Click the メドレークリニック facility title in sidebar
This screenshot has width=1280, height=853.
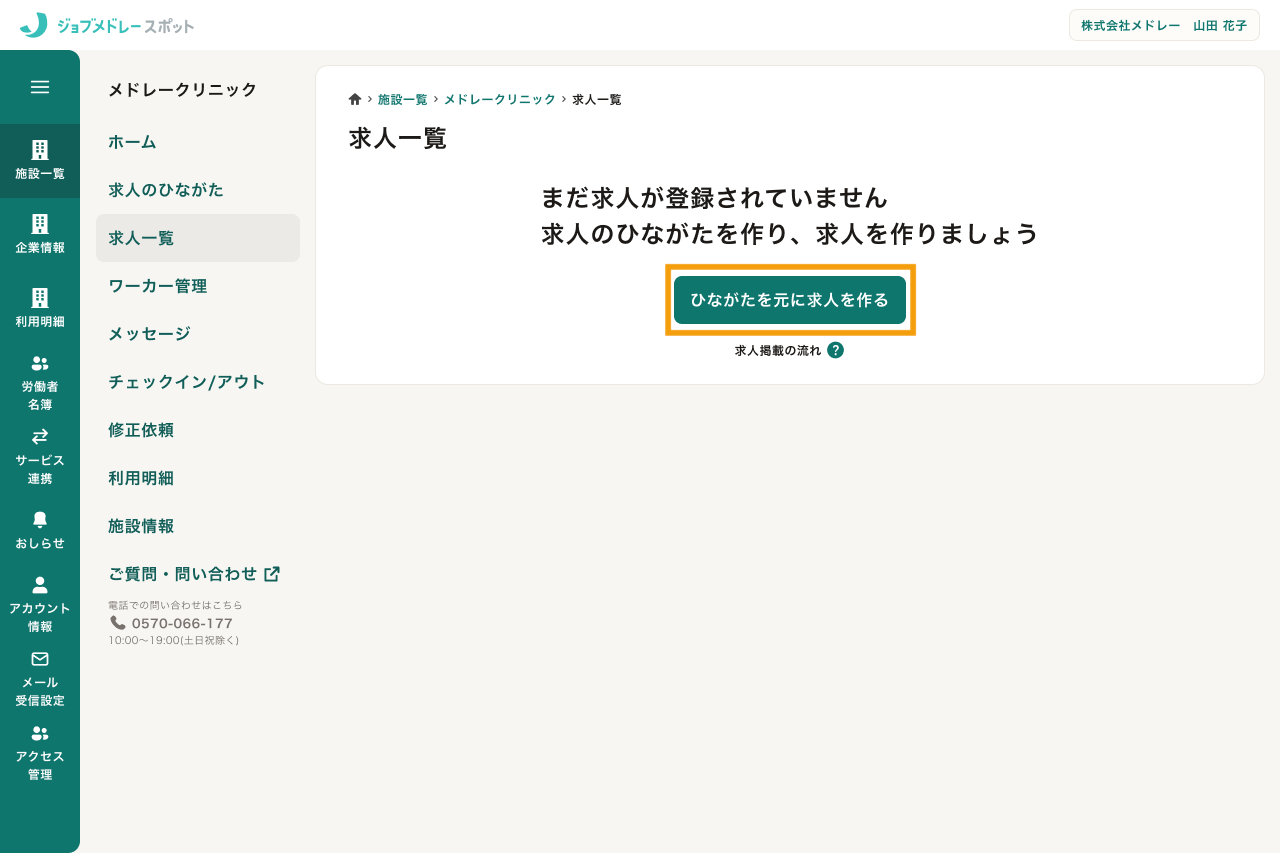tap(183, 90)
